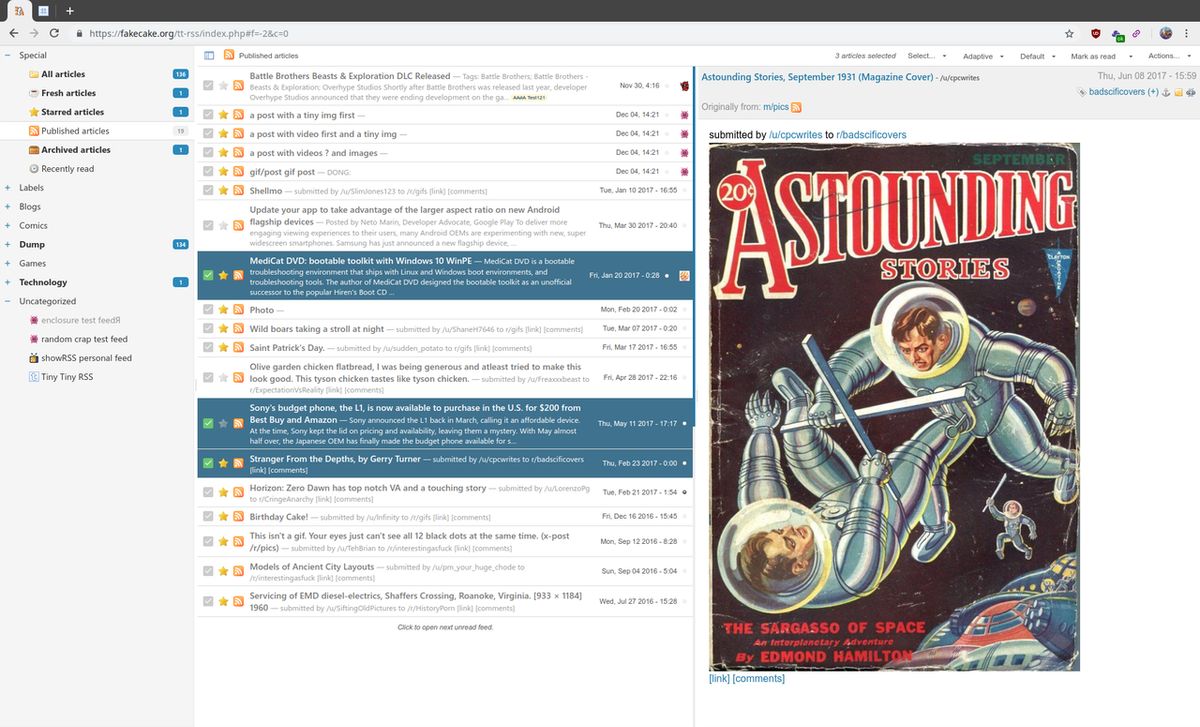Click the browser bookmark star in address bar
The height and width of the screenshot is (727, 1200).
(1069, 33)
